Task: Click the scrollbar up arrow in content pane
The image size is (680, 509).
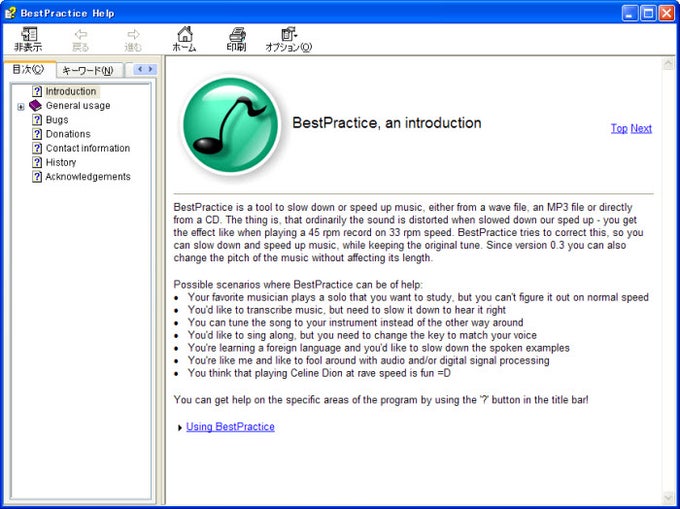Action: [x=668, y=65]
